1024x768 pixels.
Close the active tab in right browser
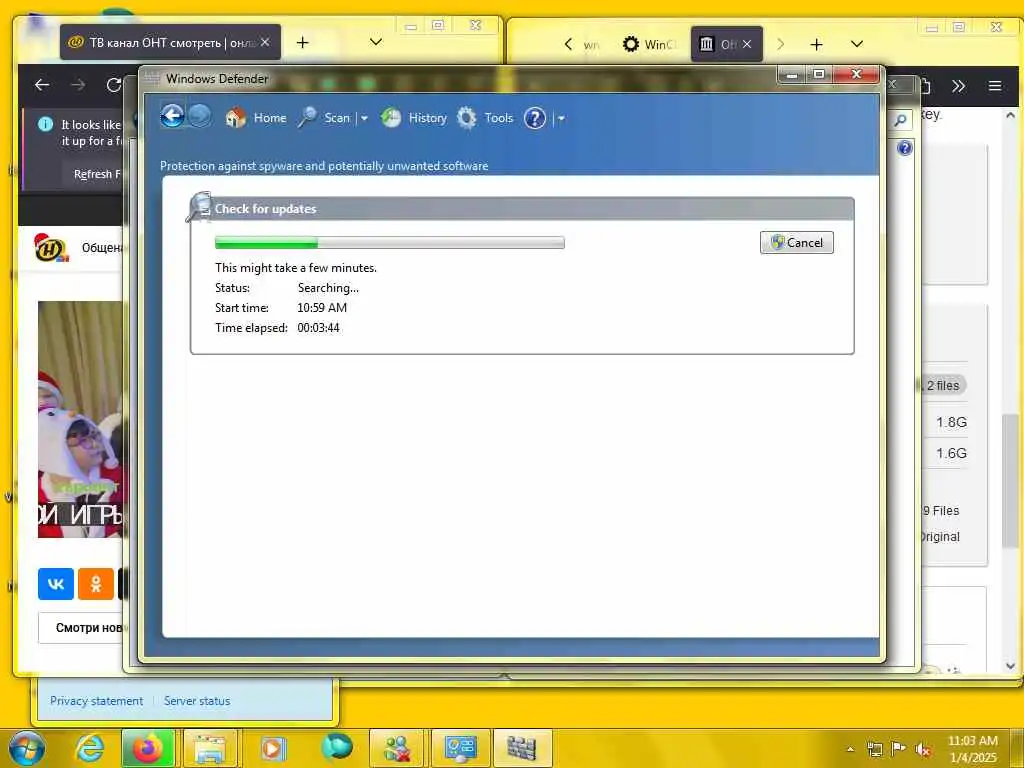coord(747,44)
